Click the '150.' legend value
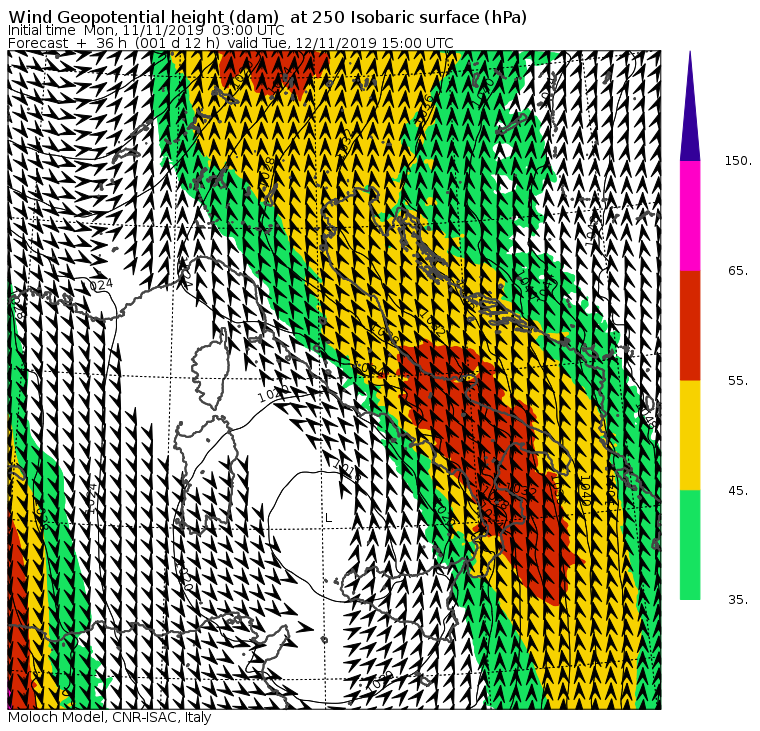The height and width of the screenshot is (731, 760). tap(739, 161)
